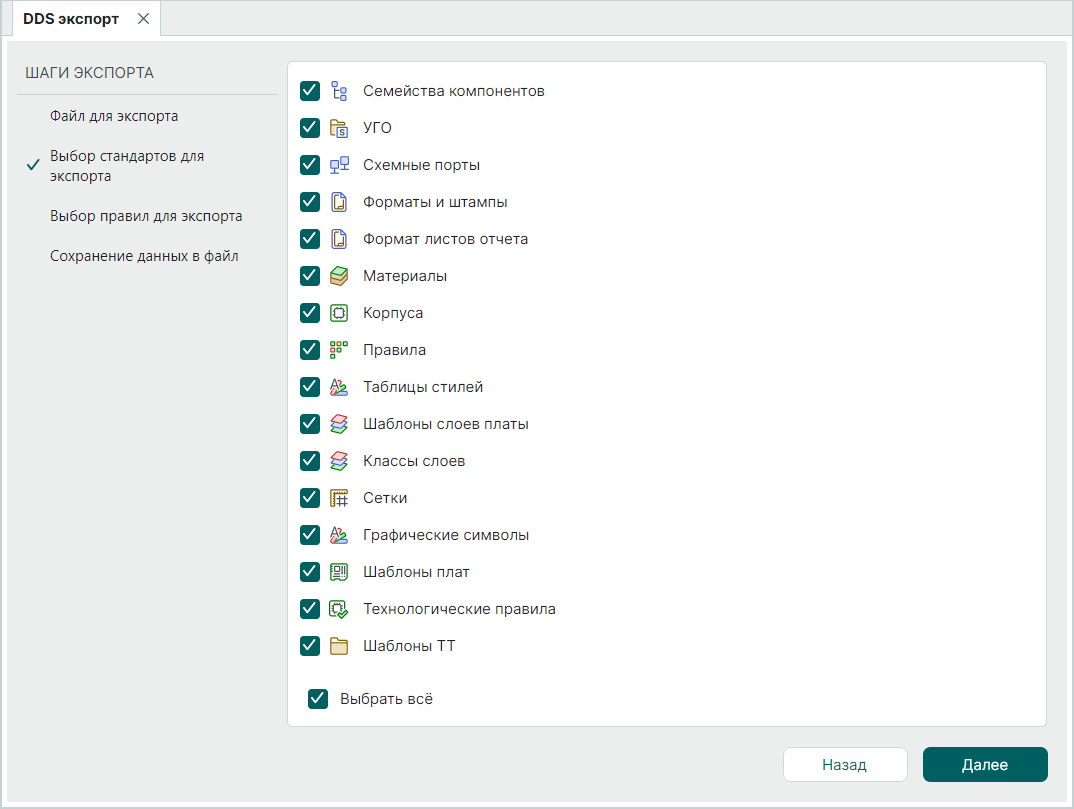The height and width of the screenshot is (809, 1074).
Task: Open Выбор стандартов для экспорта step
Action: [x=127, y=166]
